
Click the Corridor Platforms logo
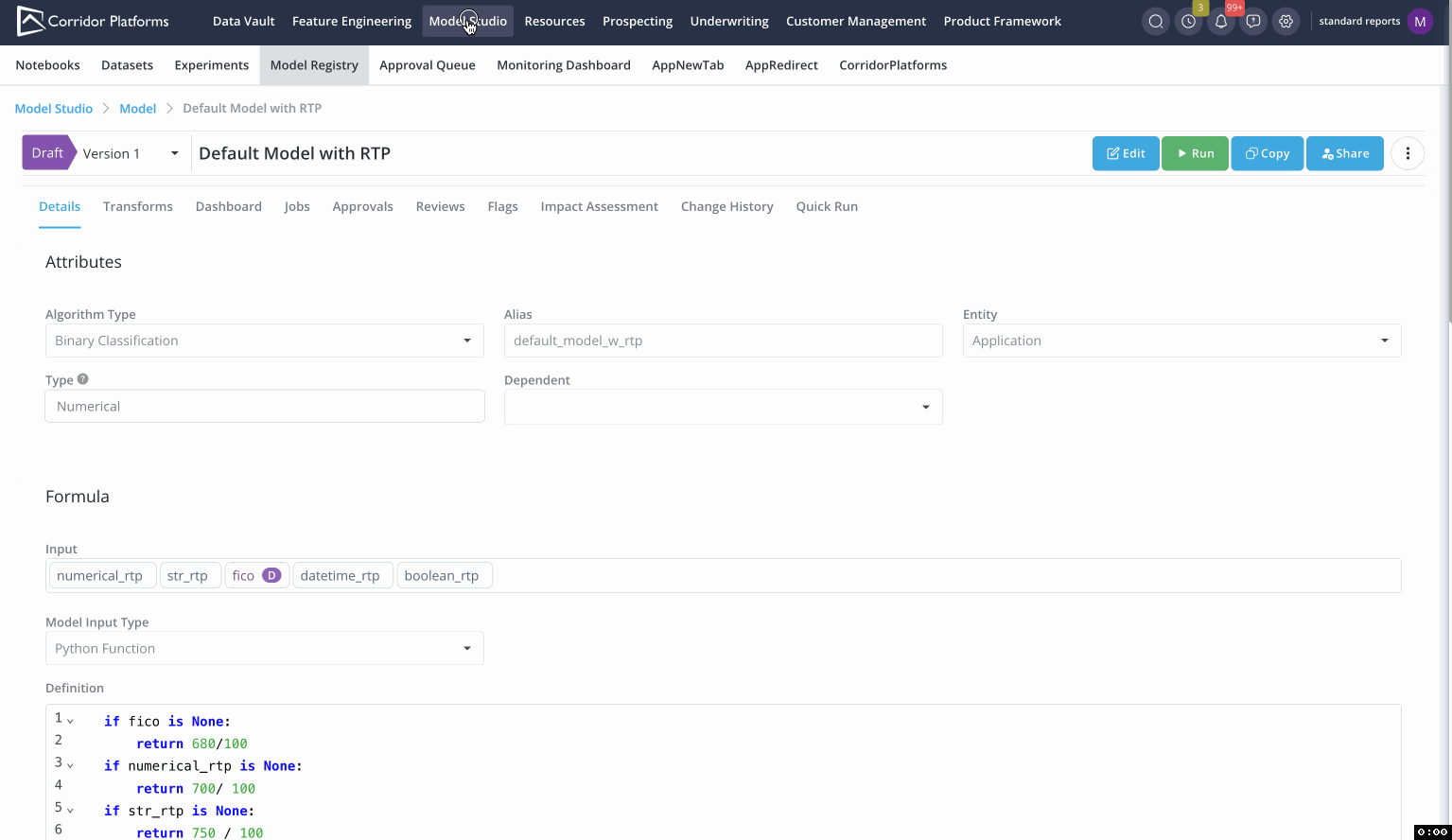[x=93, y=21]
